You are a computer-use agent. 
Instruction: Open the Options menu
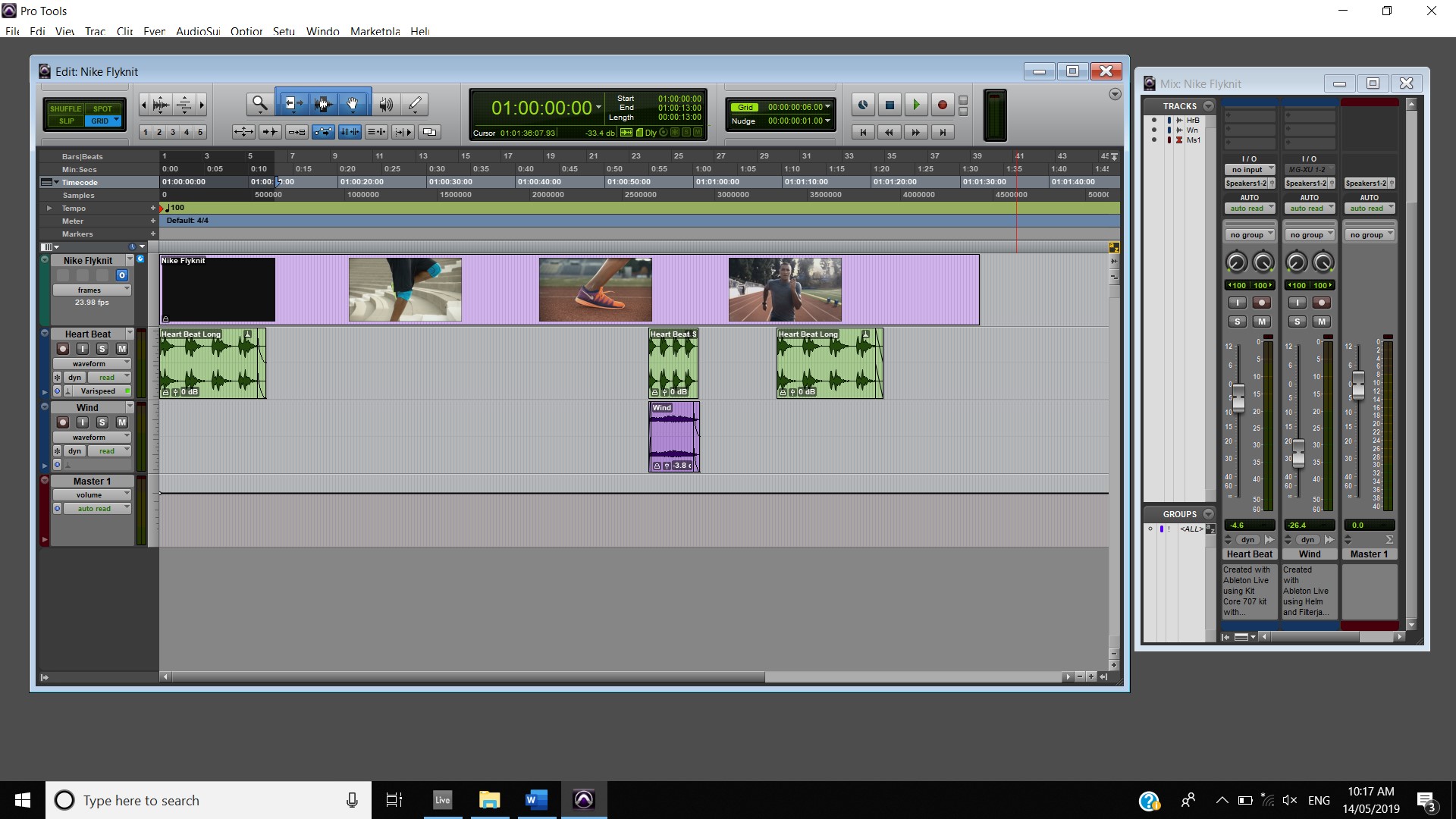[x=246, y=31]
